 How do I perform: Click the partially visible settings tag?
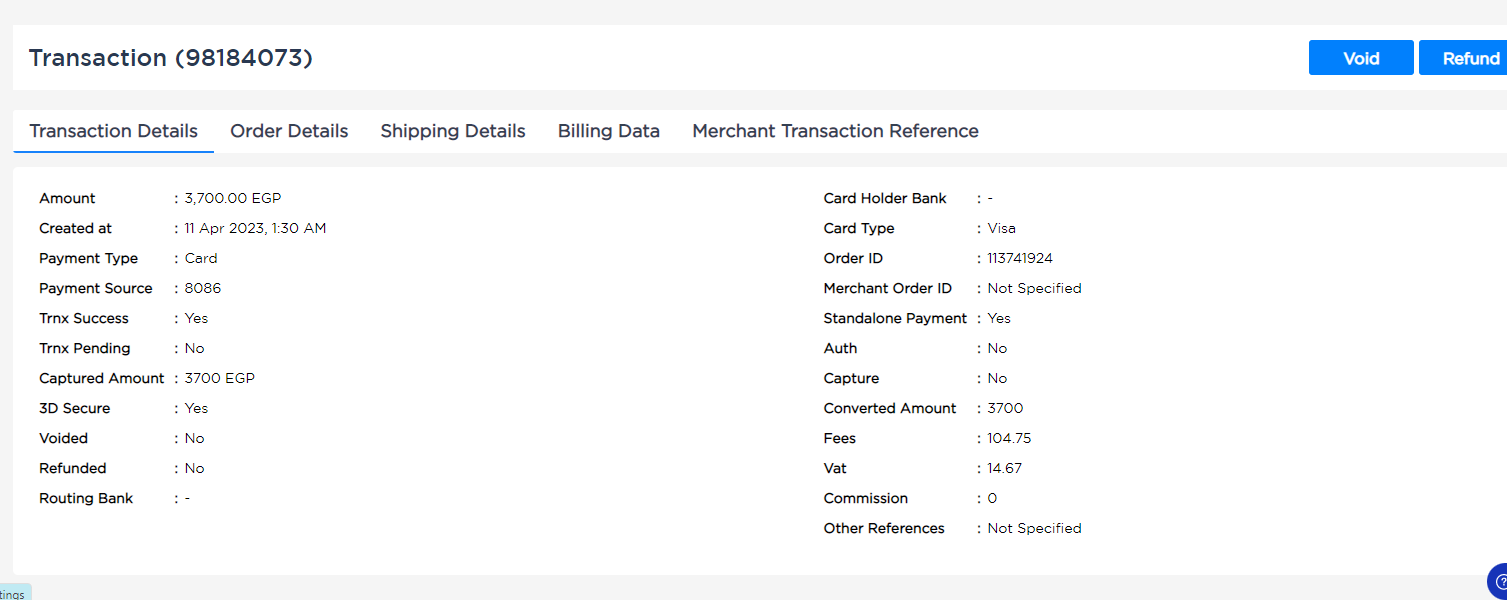[x=15, y=592]
